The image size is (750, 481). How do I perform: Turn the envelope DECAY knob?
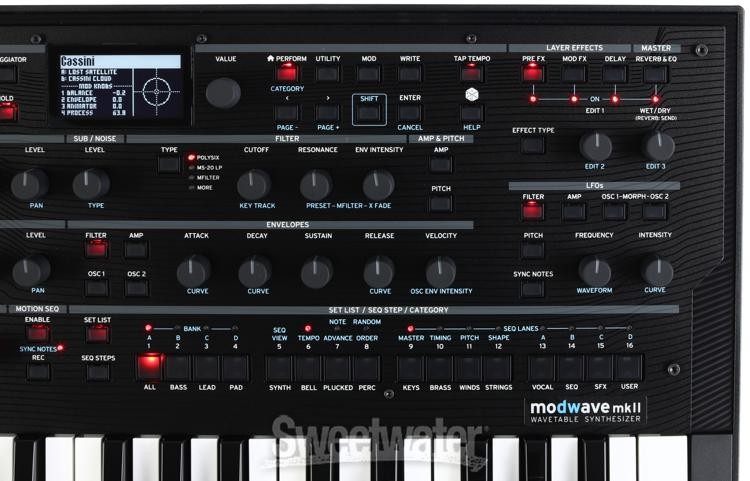coord(255,271)
